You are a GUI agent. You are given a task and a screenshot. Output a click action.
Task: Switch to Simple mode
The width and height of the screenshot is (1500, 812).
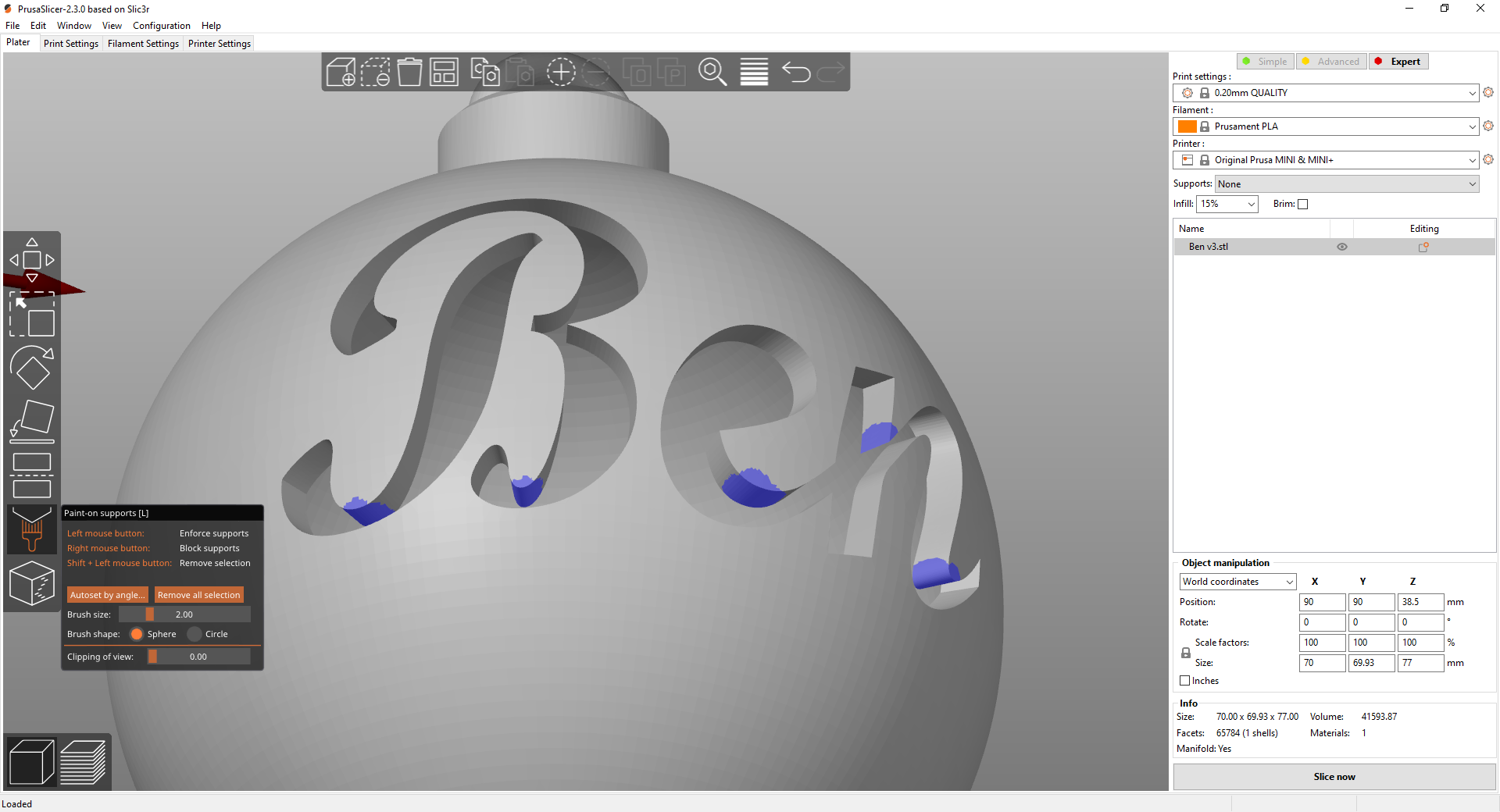tap(1266, 62)
